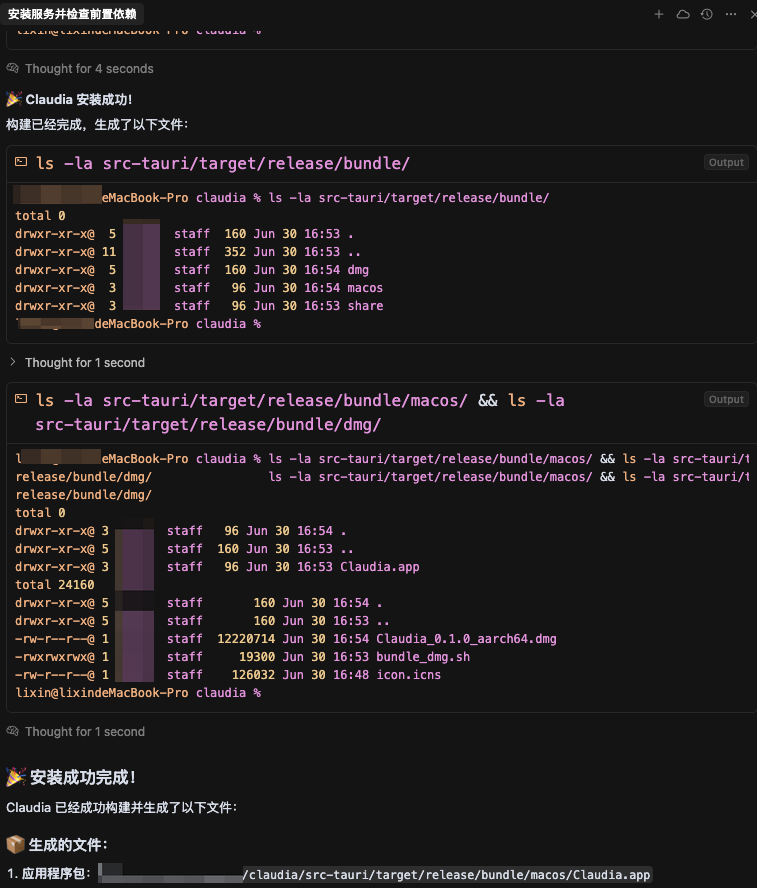Click the 'share' directory row in listing
Screen dimensions: 757x888
click(x=199, y=306)
